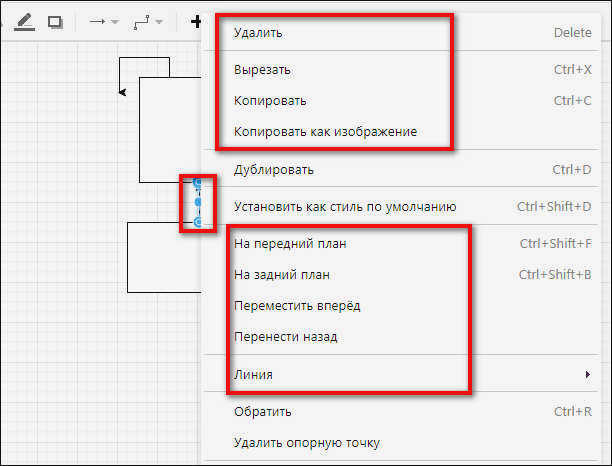Open the connection arrow style dropdown
The width and height of the screenshot is (612, 466).
pos(104,21)
